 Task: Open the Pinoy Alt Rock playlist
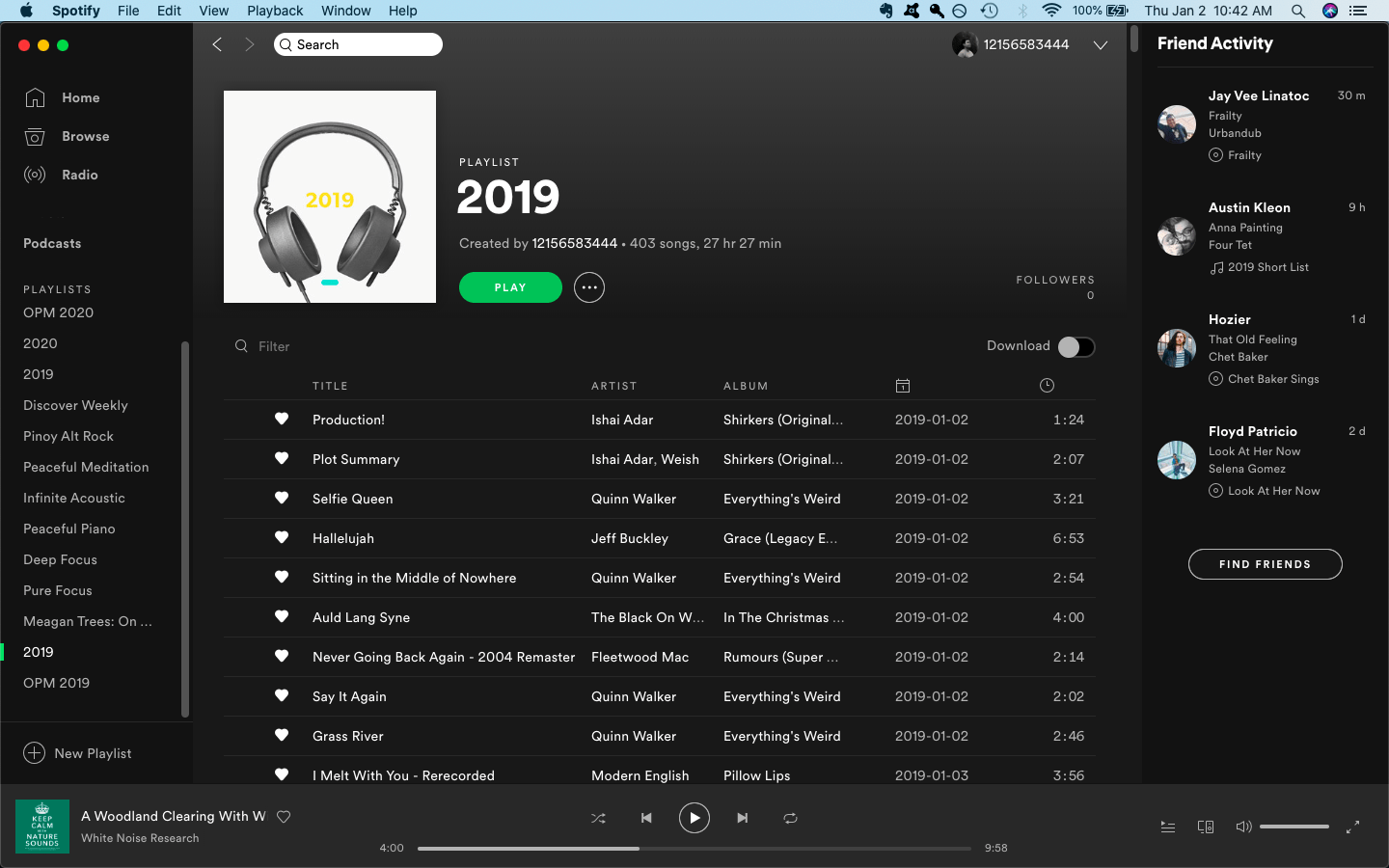(x=68, y=436)
